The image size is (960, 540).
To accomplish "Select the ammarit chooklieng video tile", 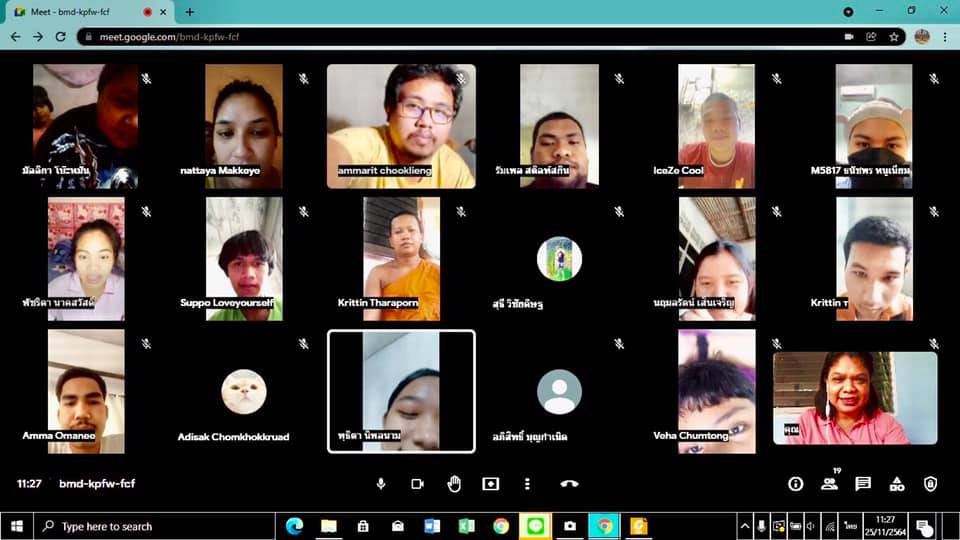I will tap(401, 126).
